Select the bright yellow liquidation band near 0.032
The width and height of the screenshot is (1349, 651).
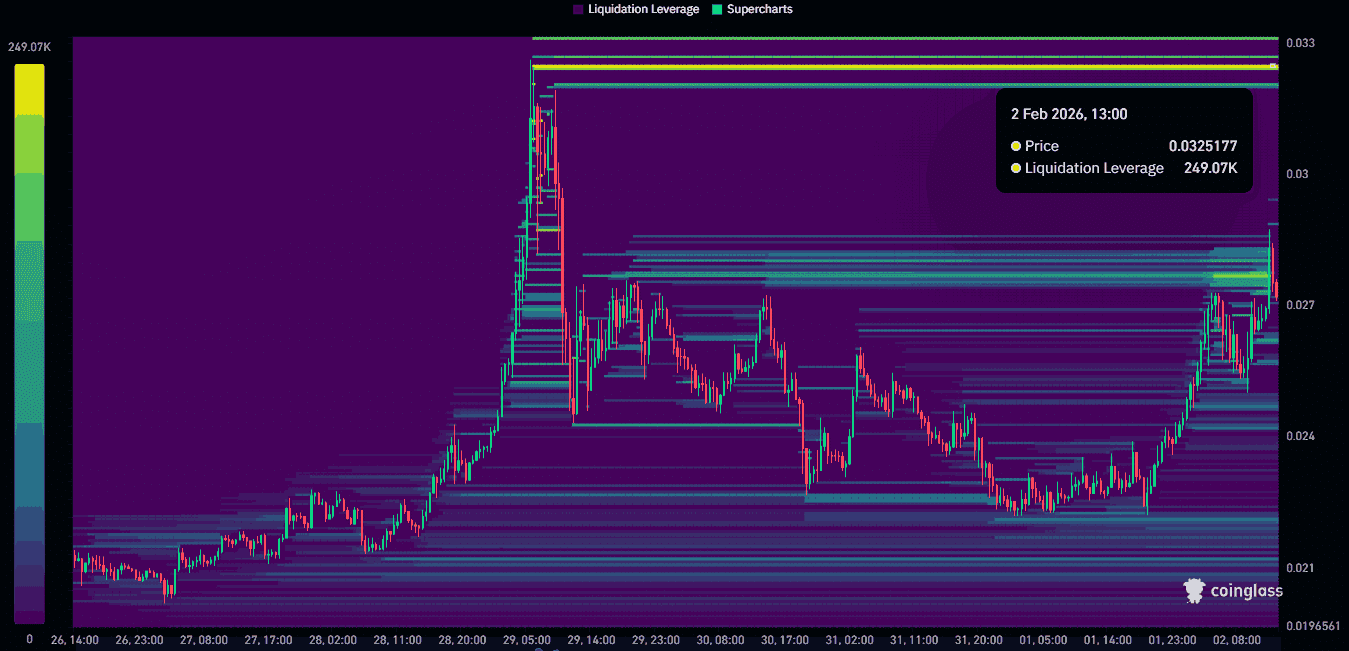(x=900, y=66)
